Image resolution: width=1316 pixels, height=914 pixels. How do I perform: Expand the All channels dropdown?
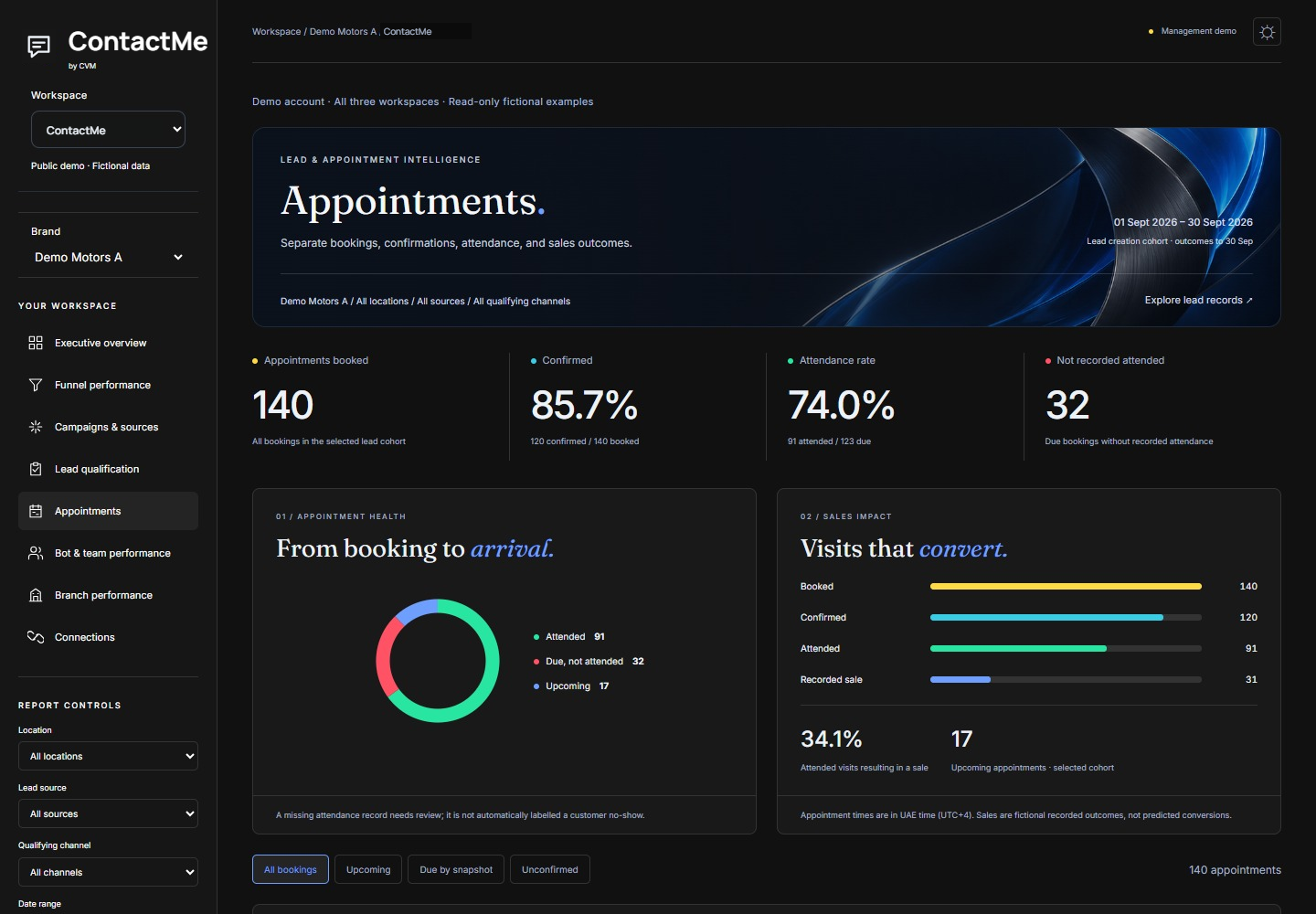click(108, 872)
